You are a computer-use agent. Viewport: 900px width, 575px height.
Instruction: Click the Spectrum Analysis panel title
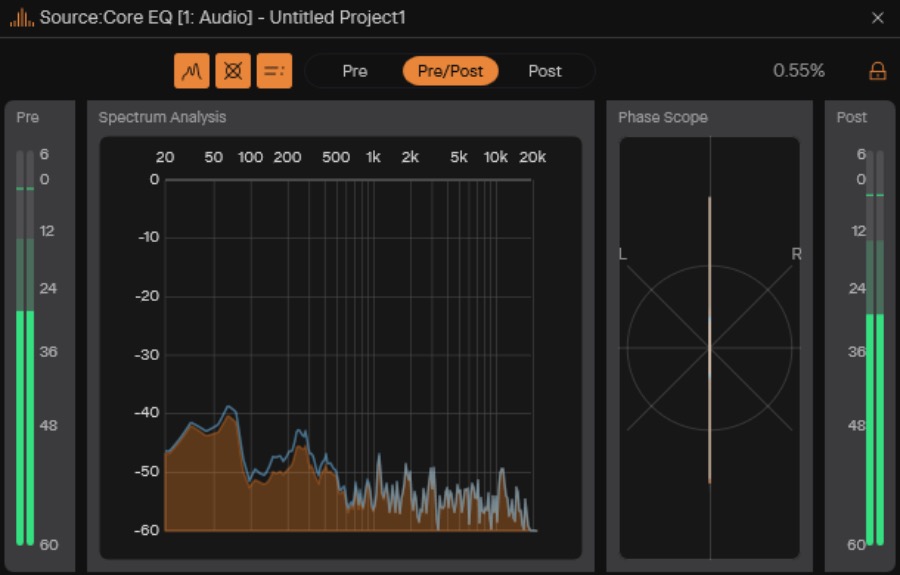click(162, 117)
